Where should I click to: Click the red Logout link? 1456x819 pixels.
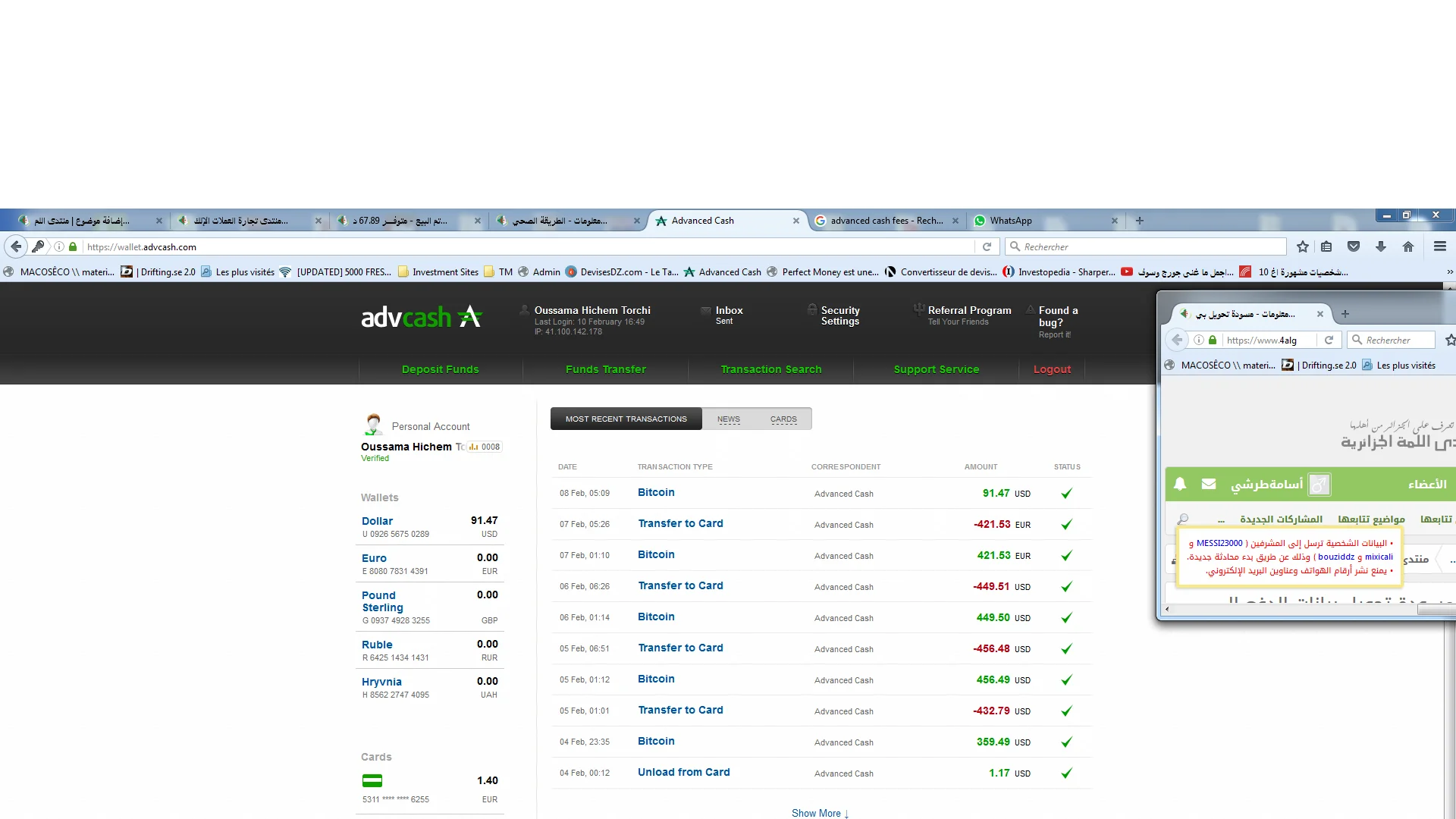click(x=1052, y=369)
